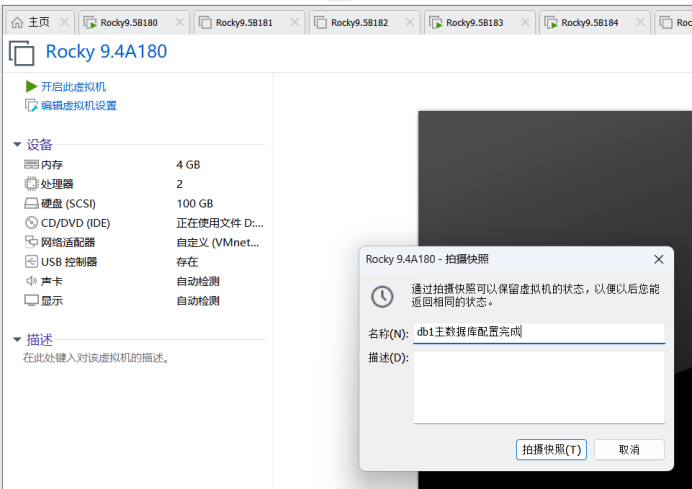692x489 pixels.
Task: Click the display (显示) monitor icon
Action: 31,301
